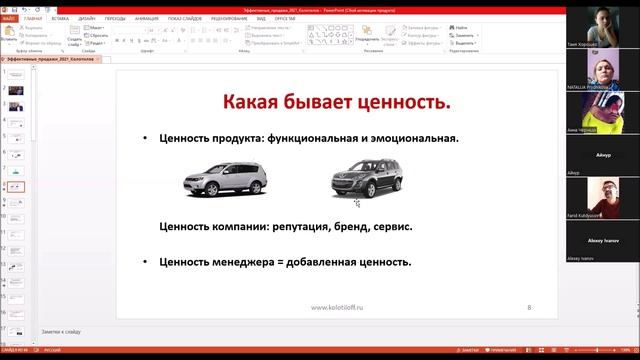The image size is (640, 360).
Task: Toggle Примечания comments in status bar
Action: click(x=500, y=350)
